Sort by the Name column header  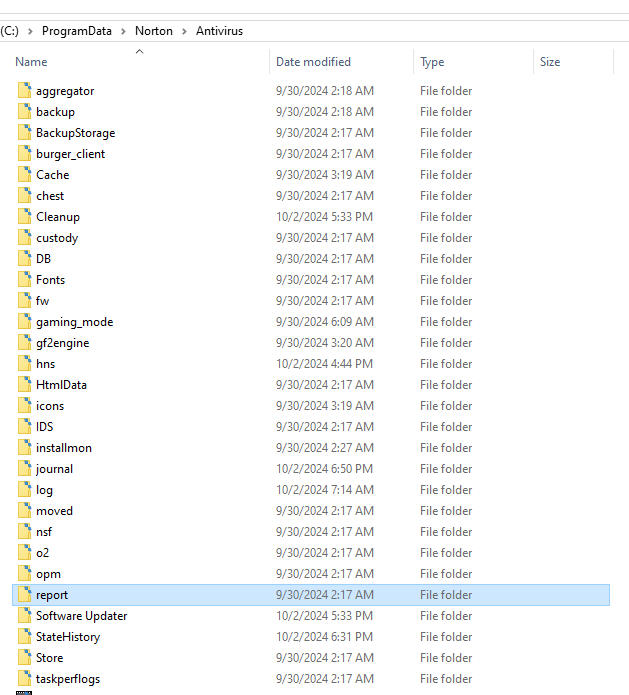tap(31, 62)
